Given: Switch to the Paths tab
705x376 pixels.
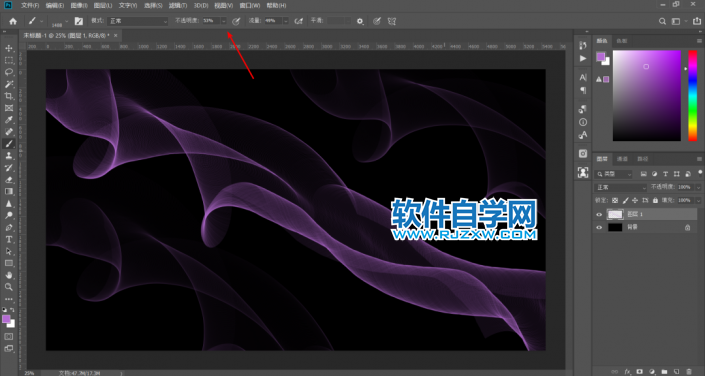Looking at the screenshot, I should click(643, 159).
